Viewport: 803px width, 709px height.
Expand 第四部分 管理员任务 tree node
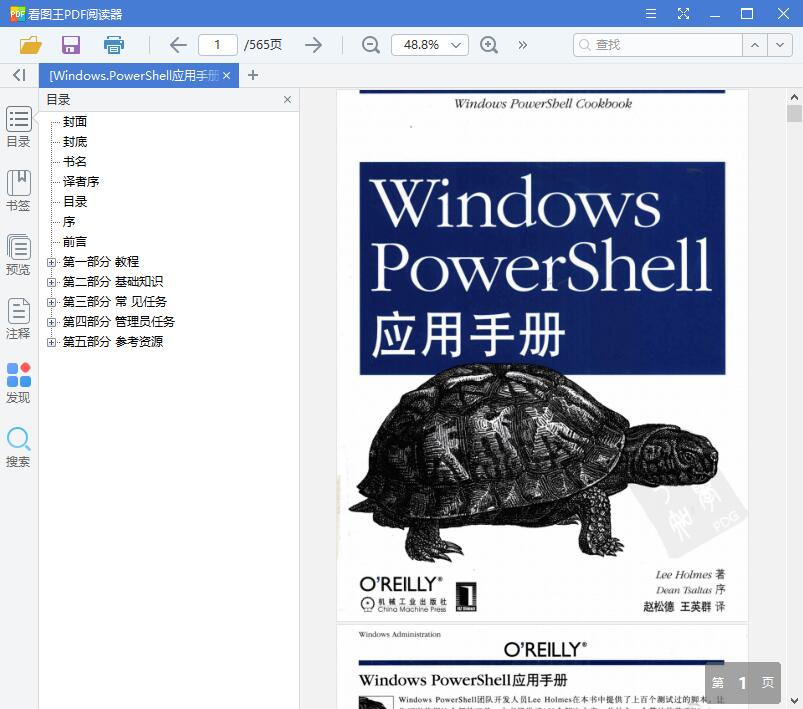pos(51,322)
